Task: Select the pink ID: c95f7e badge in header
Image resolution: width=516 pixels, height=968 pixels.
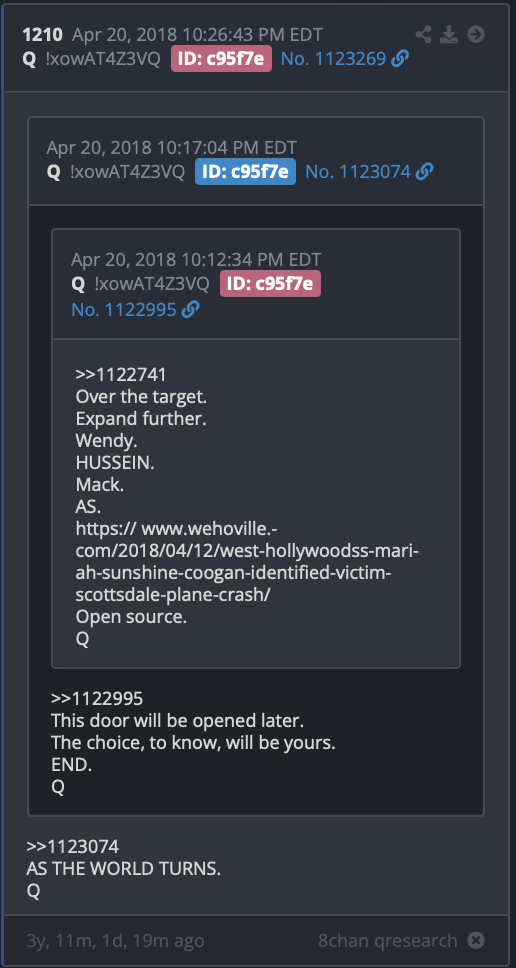Action: (222, 59)
